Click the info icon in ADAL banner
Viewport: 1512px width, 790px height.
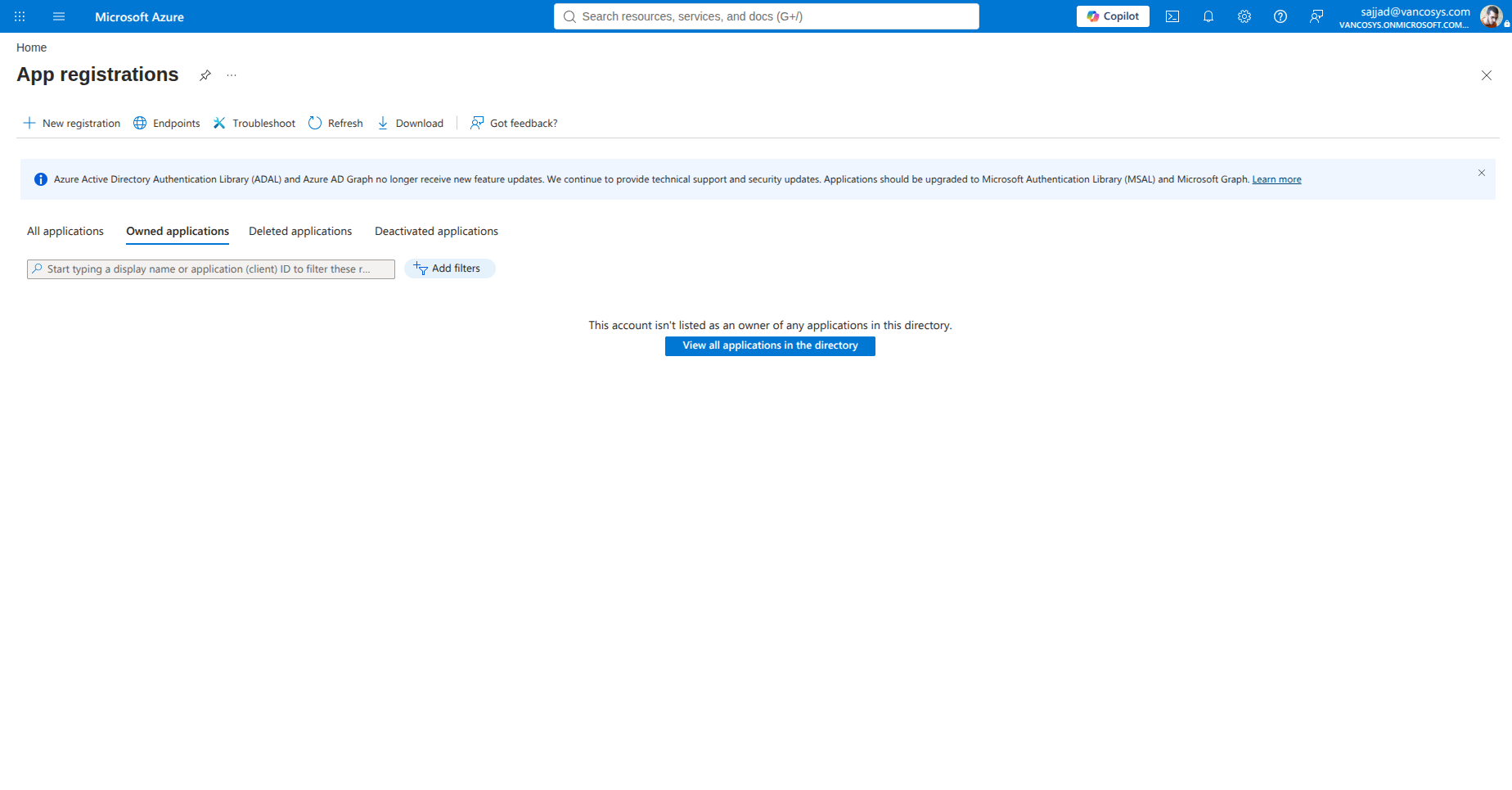point(40,179)
